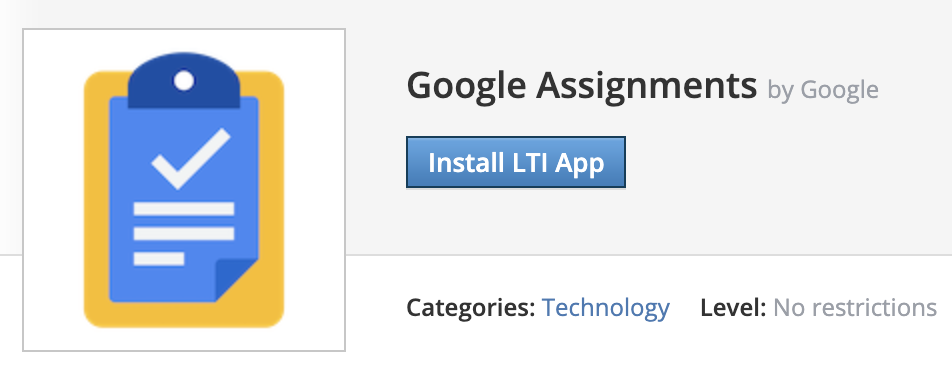Click the Level label
The height and width of the screenshot is (372, 952).
tap(733, 308)
